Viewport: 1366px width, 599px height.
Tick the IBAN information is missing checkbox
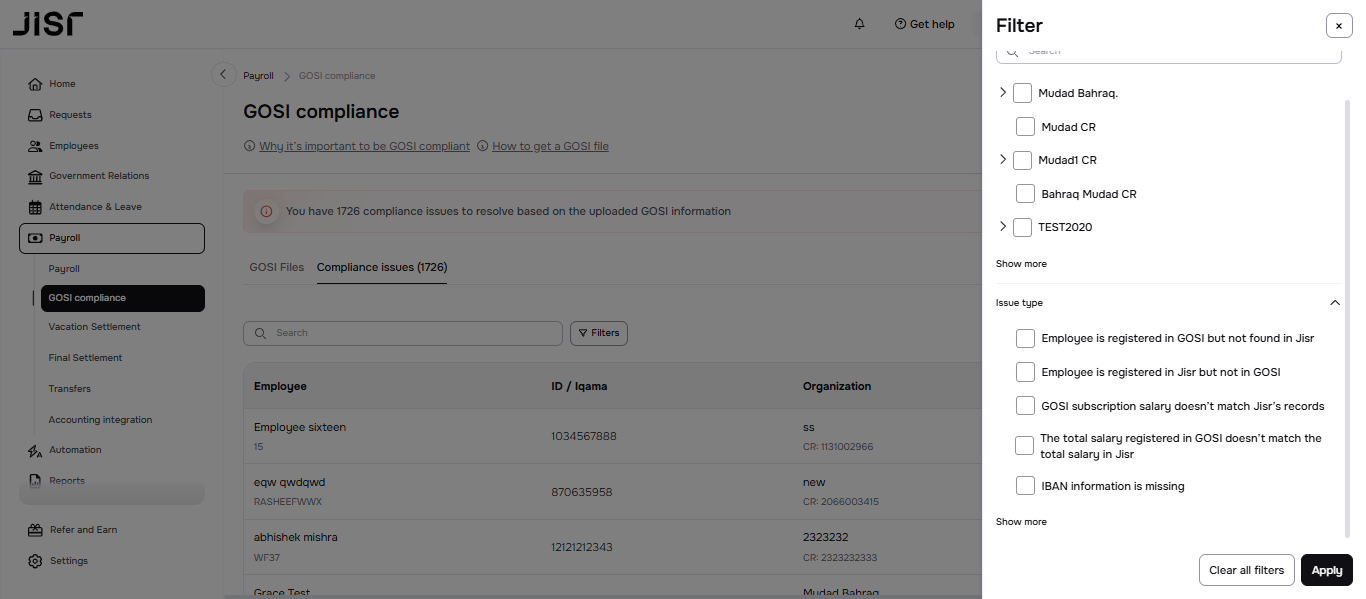point(1025,486)
